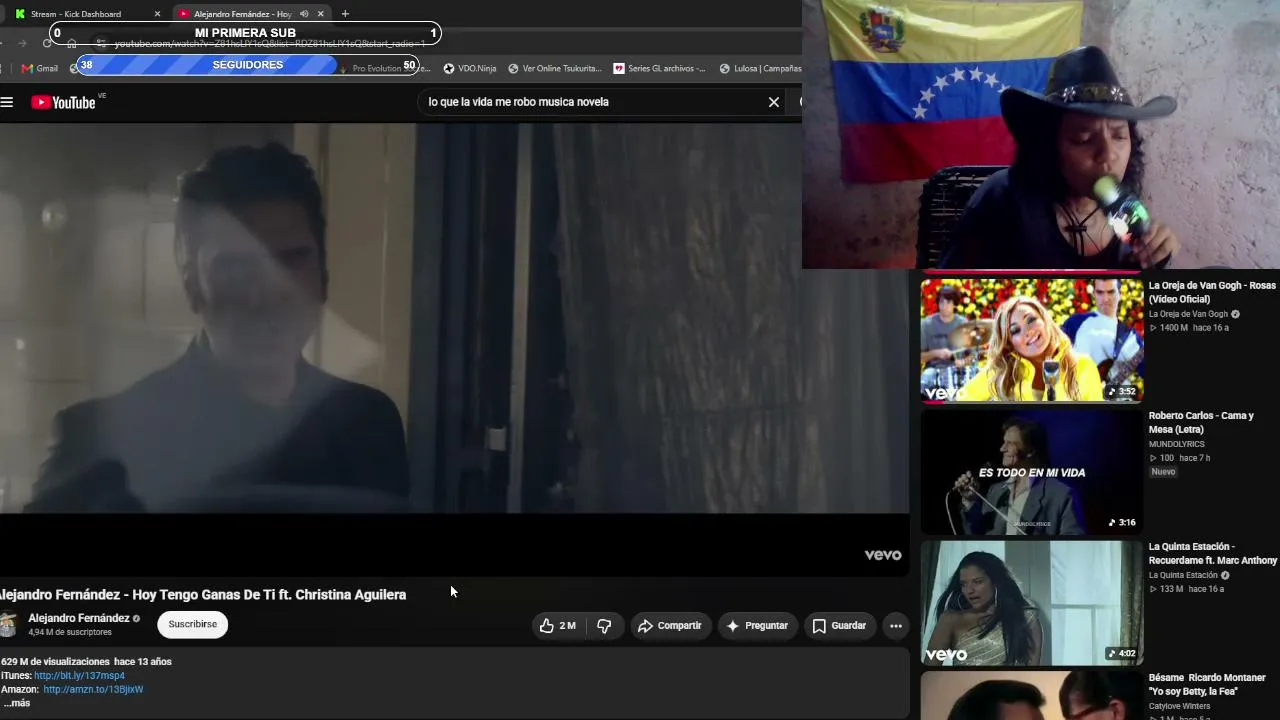The image size is (1280, 720).
Task: Open the Alejandro Fernández channel name link
Action: [x=79, y=618]
